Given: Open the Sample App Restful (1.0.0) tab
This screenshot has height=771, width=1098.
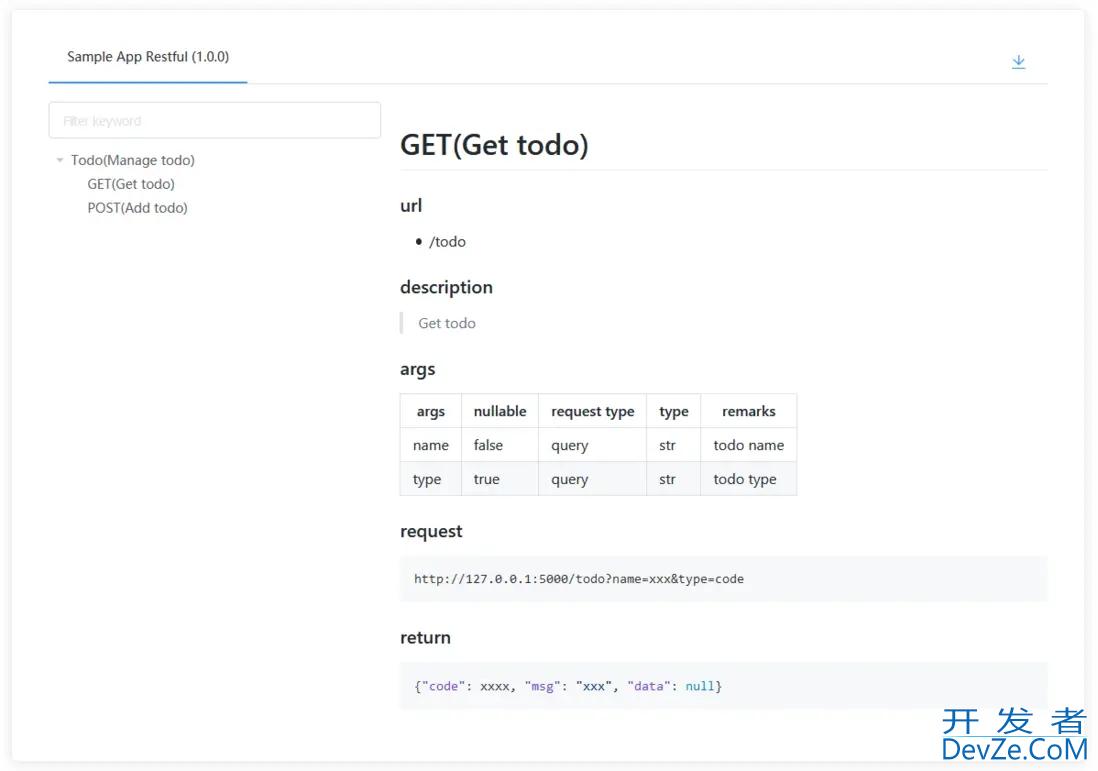Looking at the screenshot, I should coord(148,57).
